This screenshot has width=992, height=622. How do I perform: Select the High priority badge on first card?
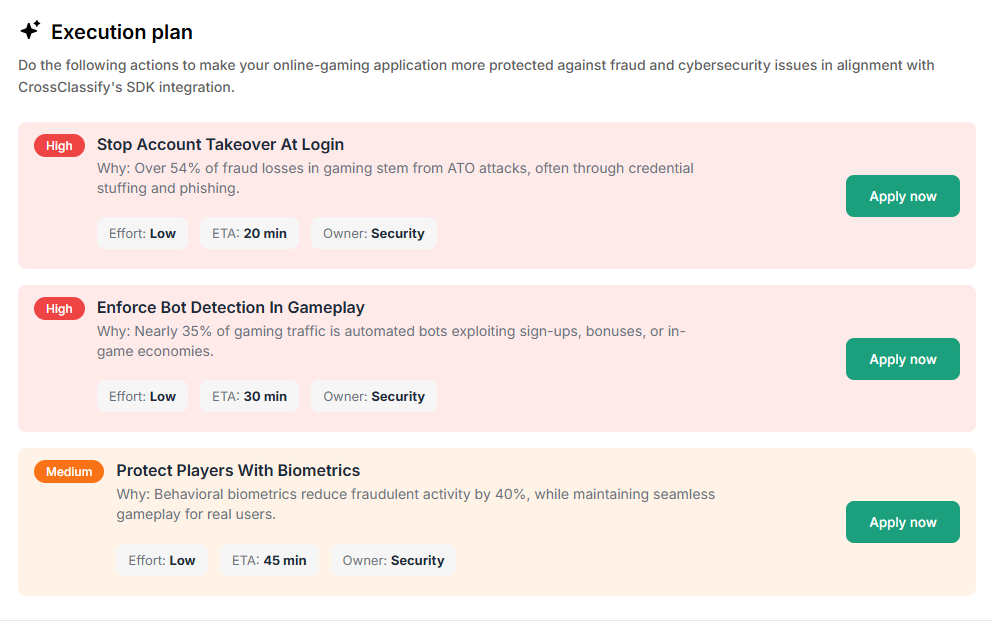[59, 145]
